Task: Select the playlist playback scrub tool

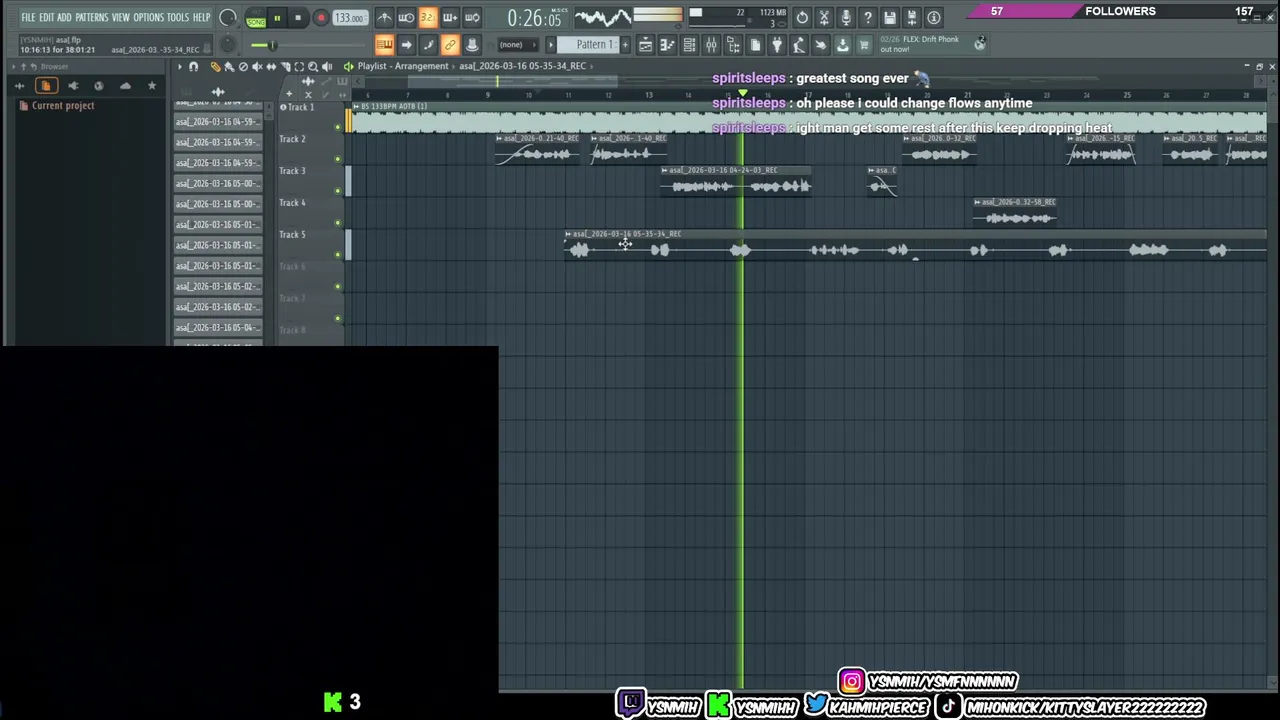Action: click(327, 66)
